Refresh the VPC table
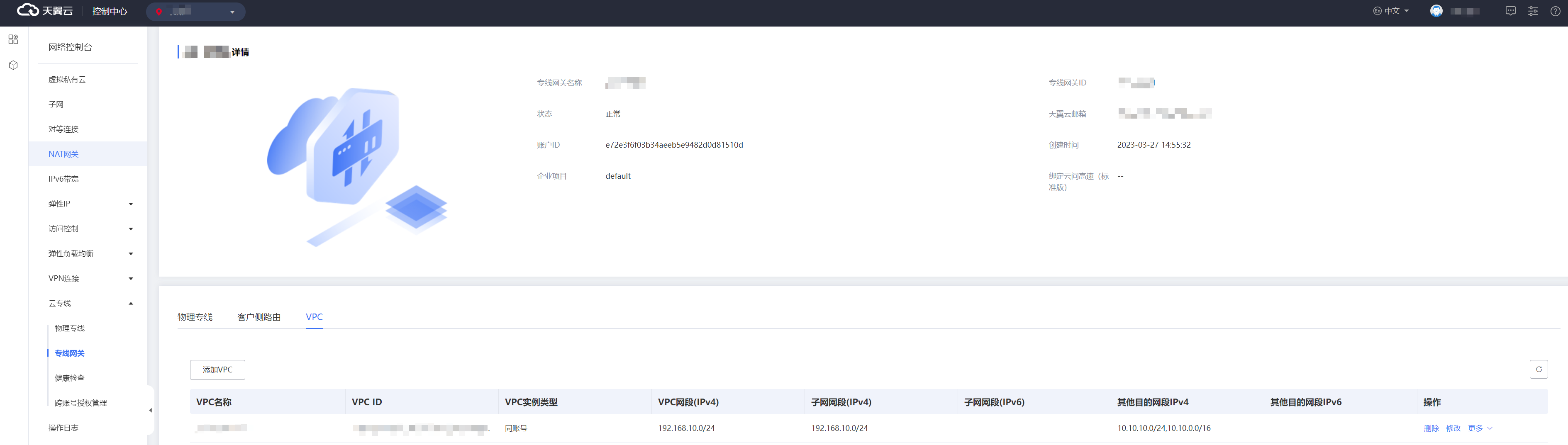 (x=1539, y=370)
